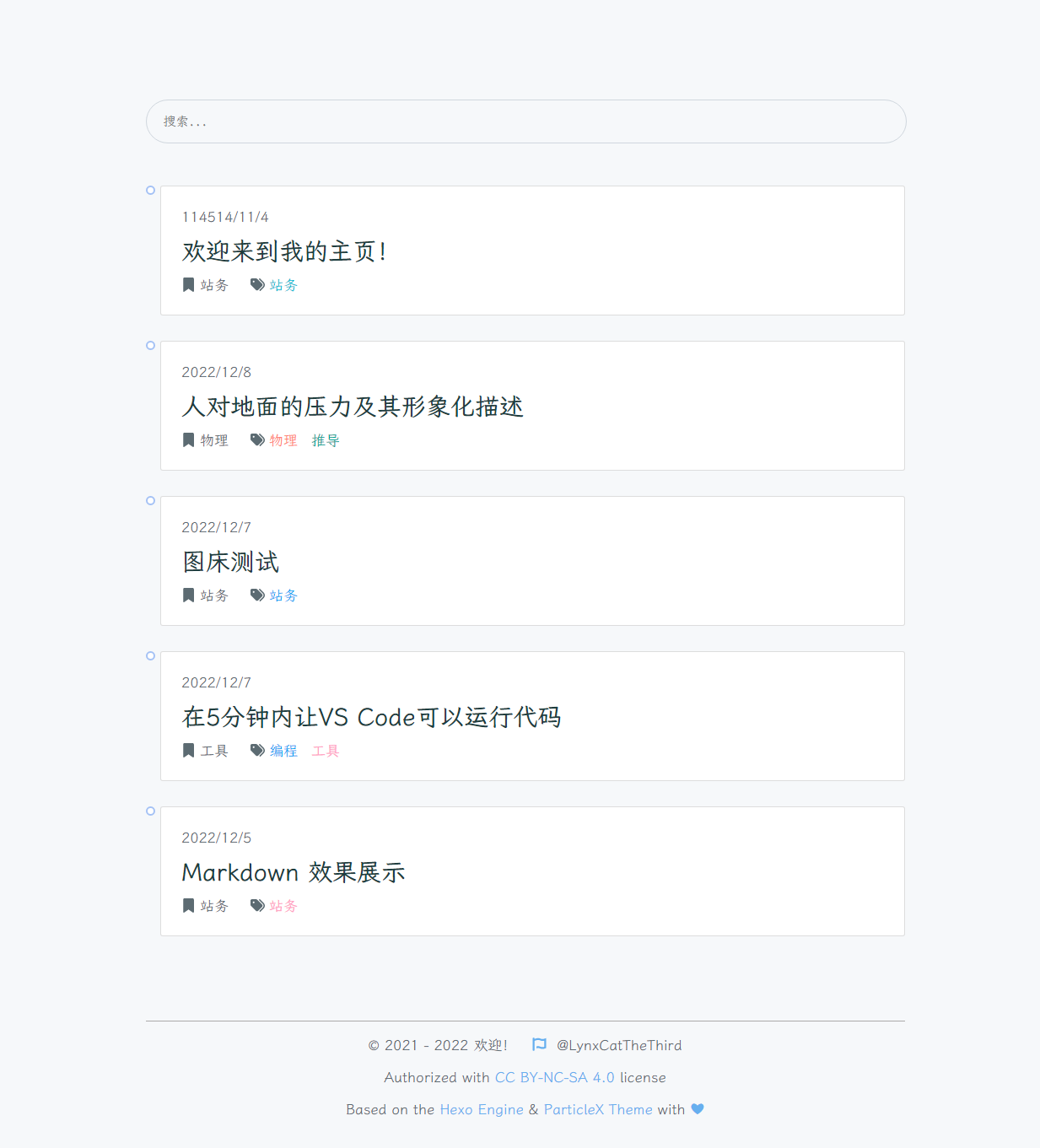Select the 推导 tag
This screenshot has width=1040, height=1148.
326,440
